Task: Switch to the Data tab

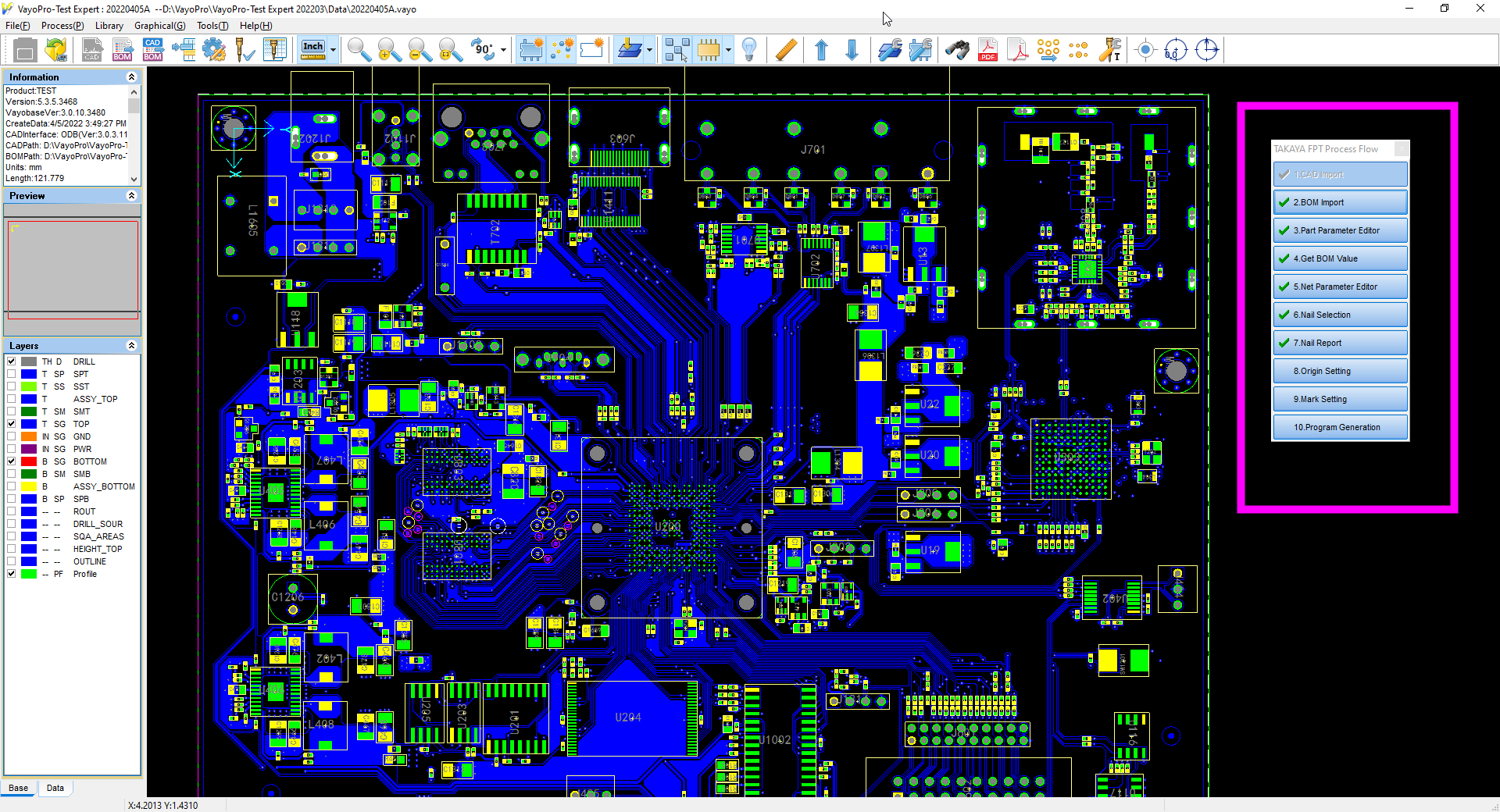Action: click(x=55, y=788)
